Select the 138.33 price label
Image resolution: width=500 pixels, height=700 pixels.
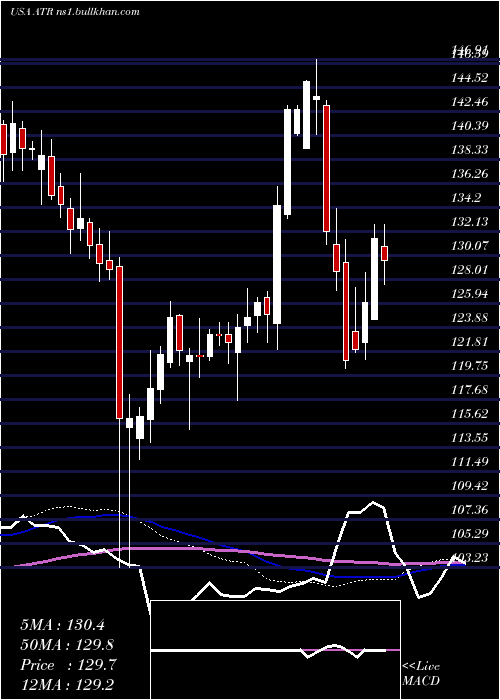pyautogui.click(x=470, y=150)
